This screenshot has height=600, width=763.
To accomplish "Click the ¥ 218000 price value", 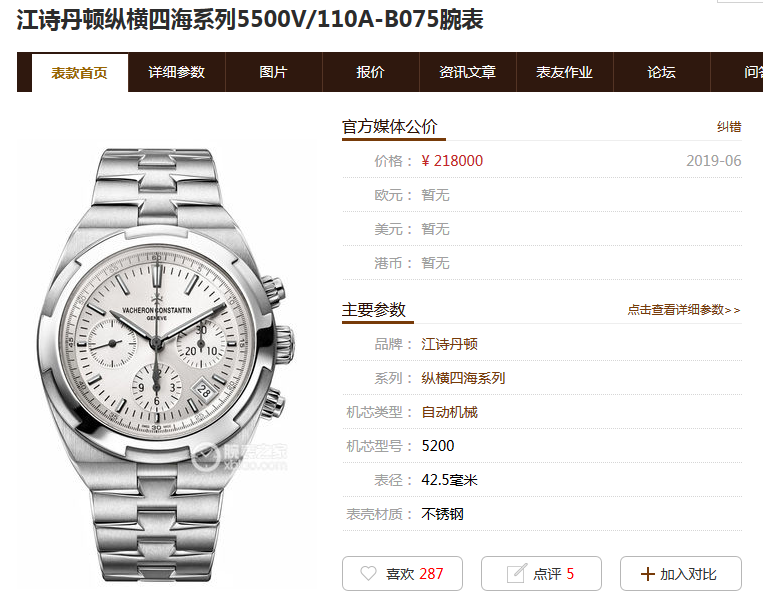I will pos(452,161).
